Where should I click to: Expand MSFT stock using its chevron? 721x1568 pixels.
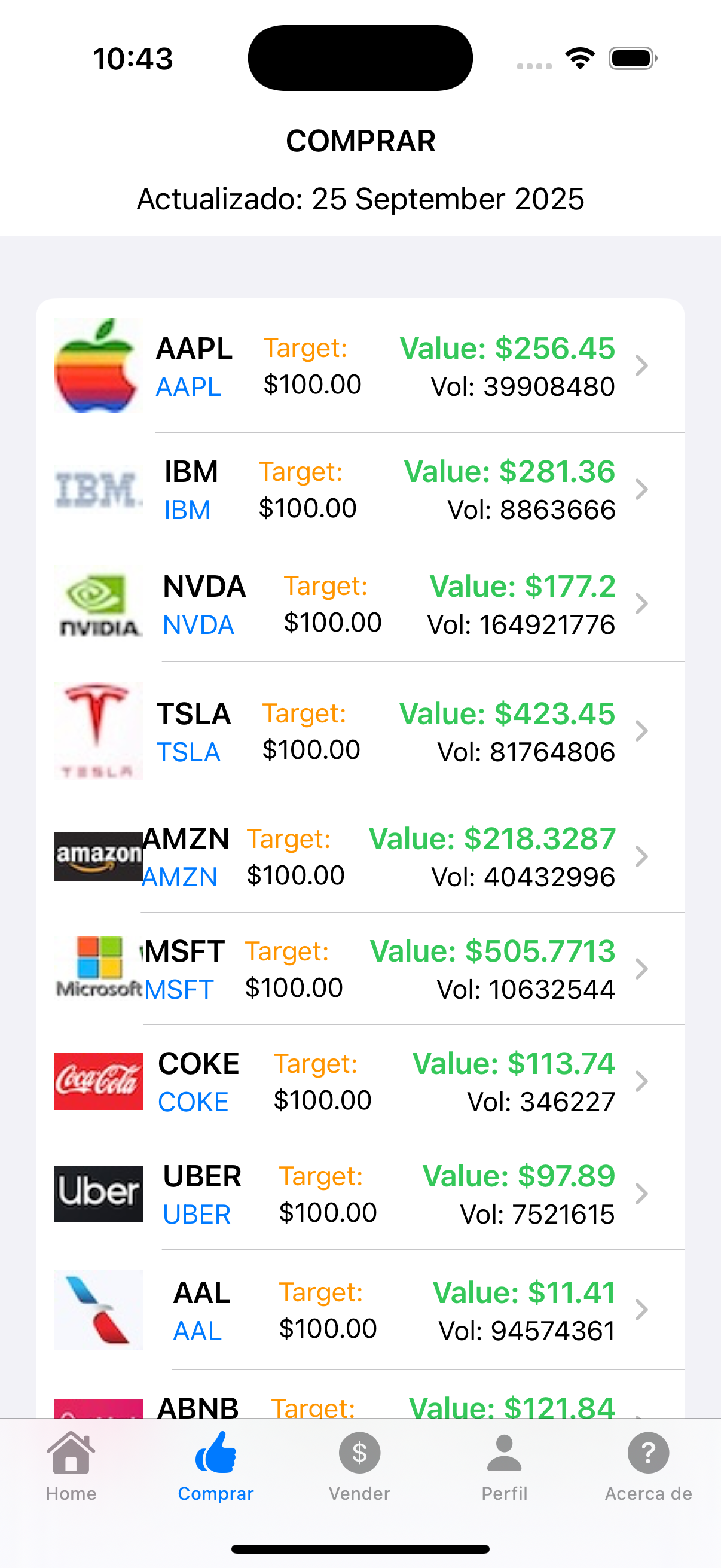641,969
